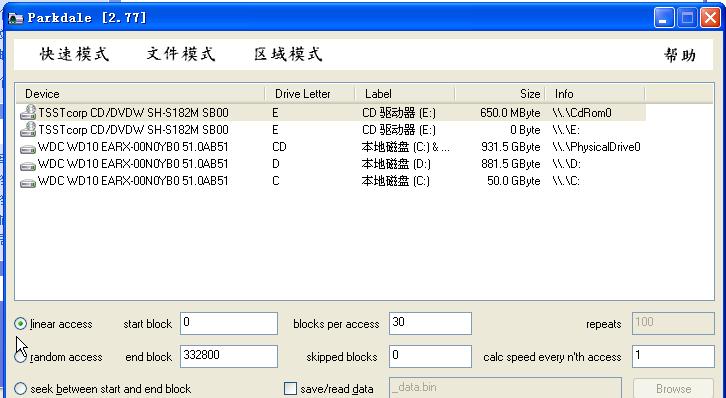This screenshot has width=726, height=398.
Task: Select first TSSTcorp CD/DVDW row, 650.0 MByte
Action: [x=331, y=112]
